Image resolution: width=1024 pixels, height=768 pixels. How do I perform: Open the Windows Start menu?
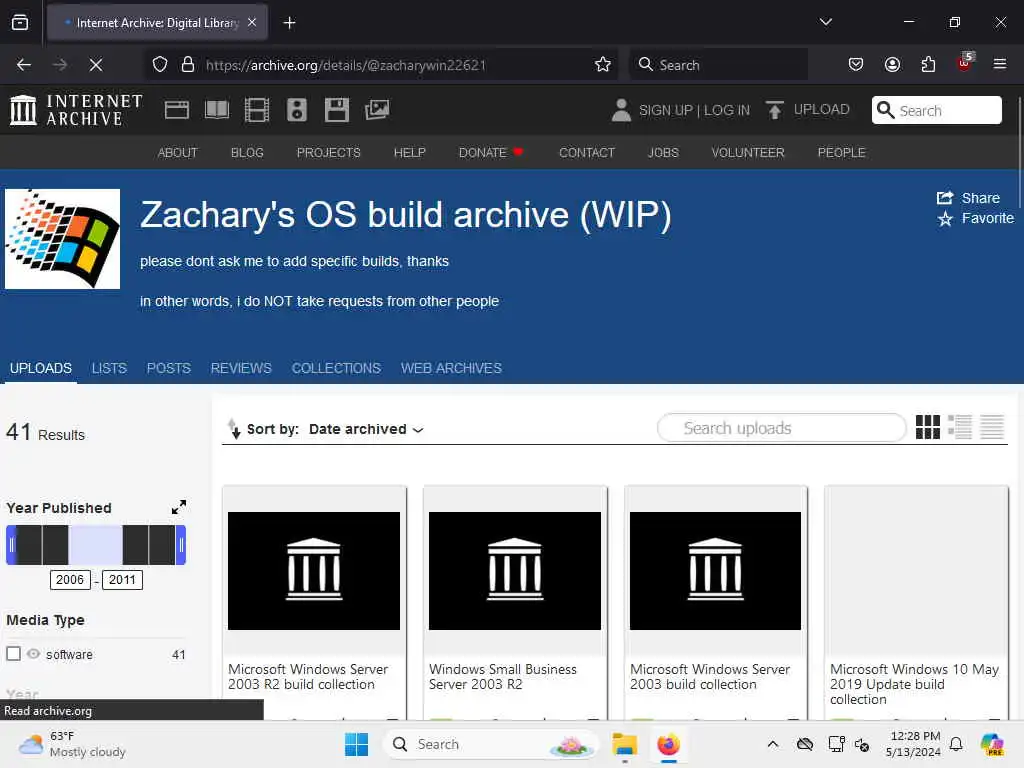[357, 744]
